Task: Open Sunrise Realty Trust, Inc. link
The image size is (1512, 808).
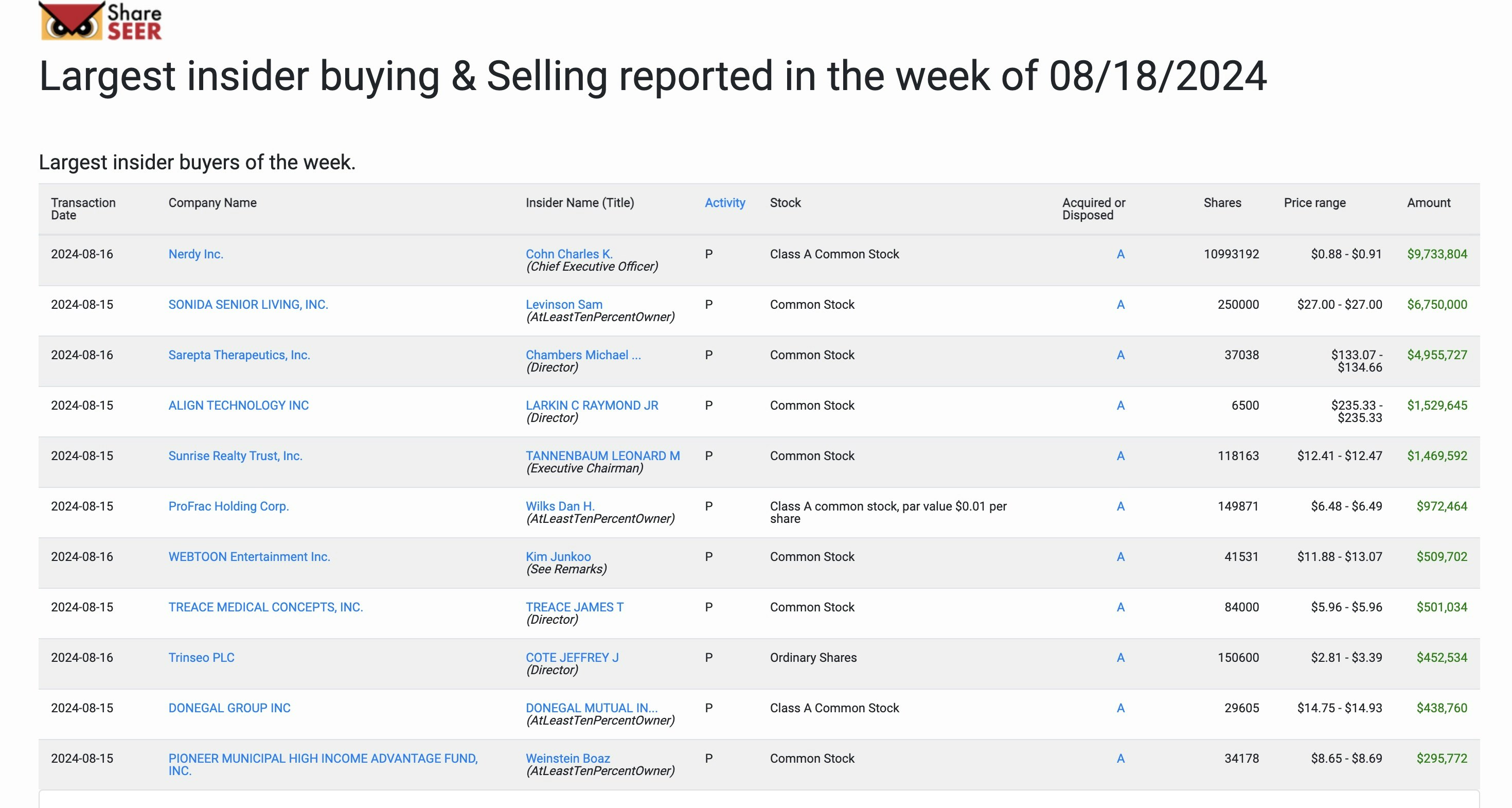Action: [x=235, y=455]
